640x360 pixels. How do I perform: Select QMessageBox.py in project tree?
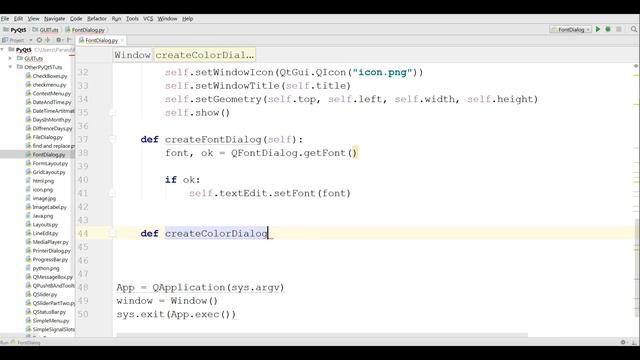tap(52, 277)
